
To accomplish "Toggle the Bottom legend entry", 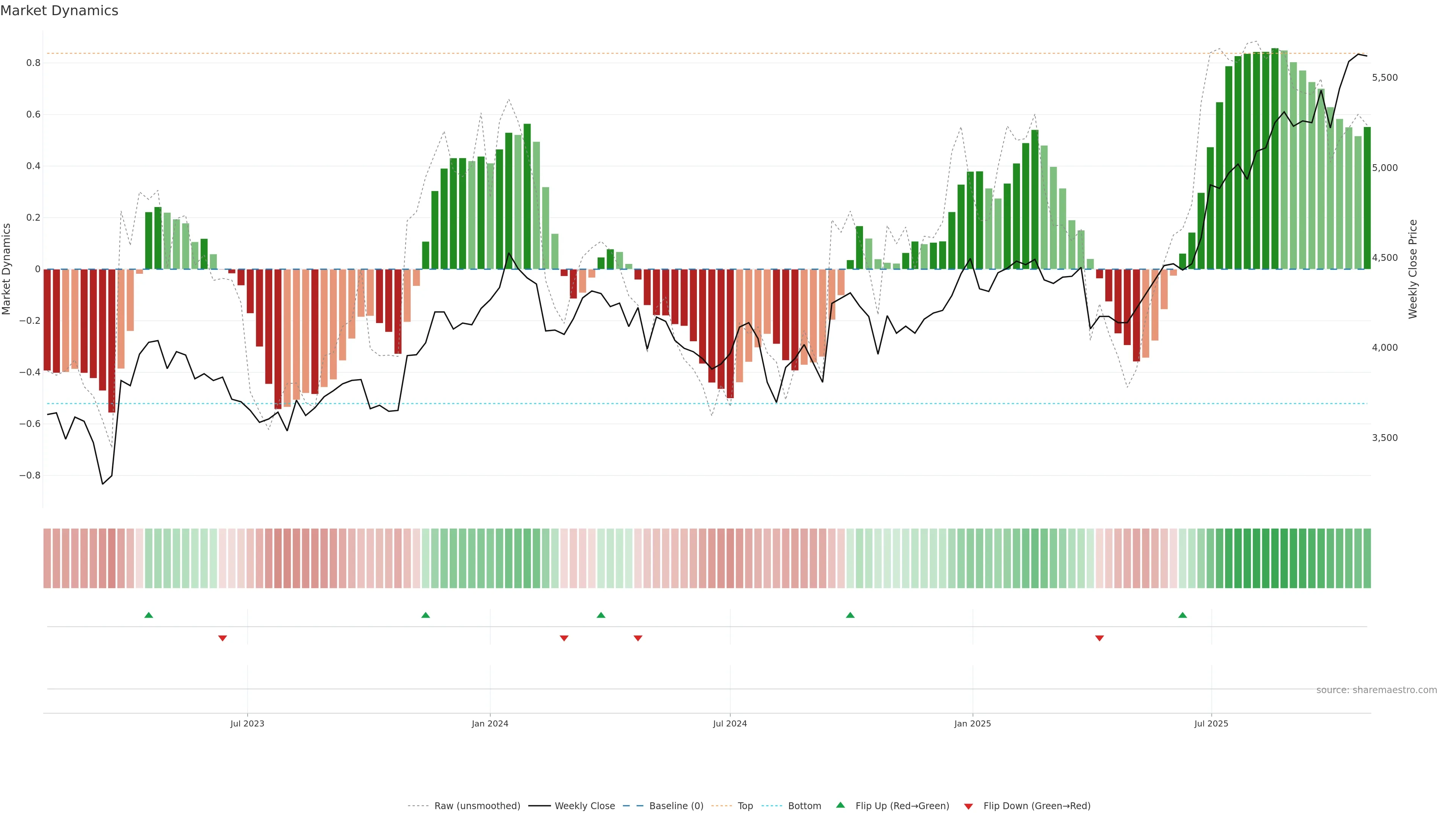I will (x=804, y=805).
